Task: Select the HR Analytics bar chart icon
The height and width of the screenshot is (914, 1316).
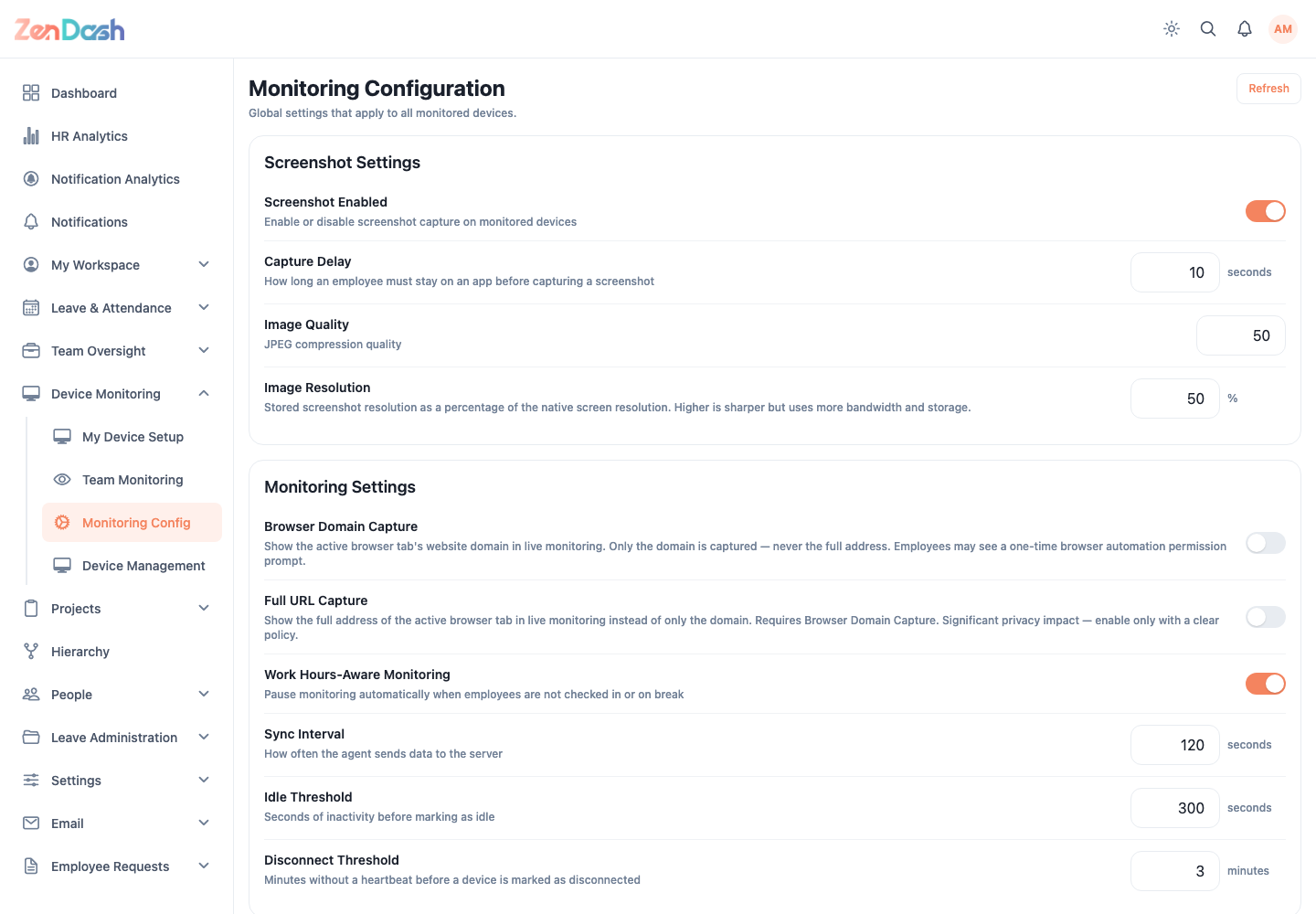Action: pyautogui.click(x=31, y=135)
